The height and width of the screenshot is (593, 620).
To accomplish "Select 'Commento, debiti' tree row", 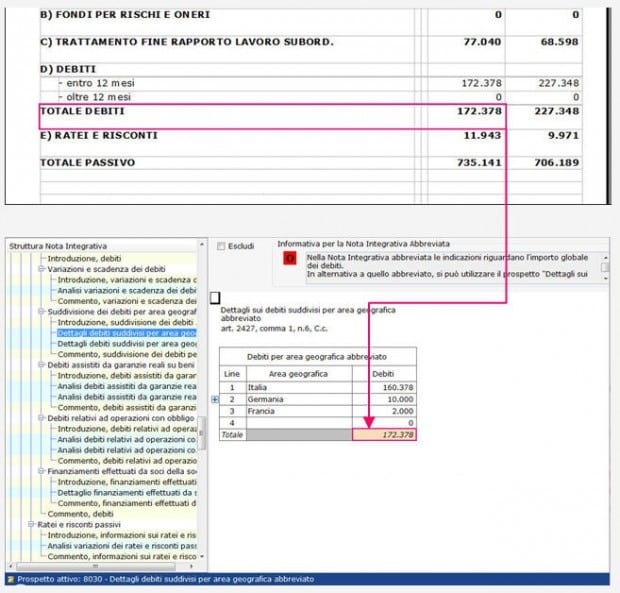I will pos(80,514).
